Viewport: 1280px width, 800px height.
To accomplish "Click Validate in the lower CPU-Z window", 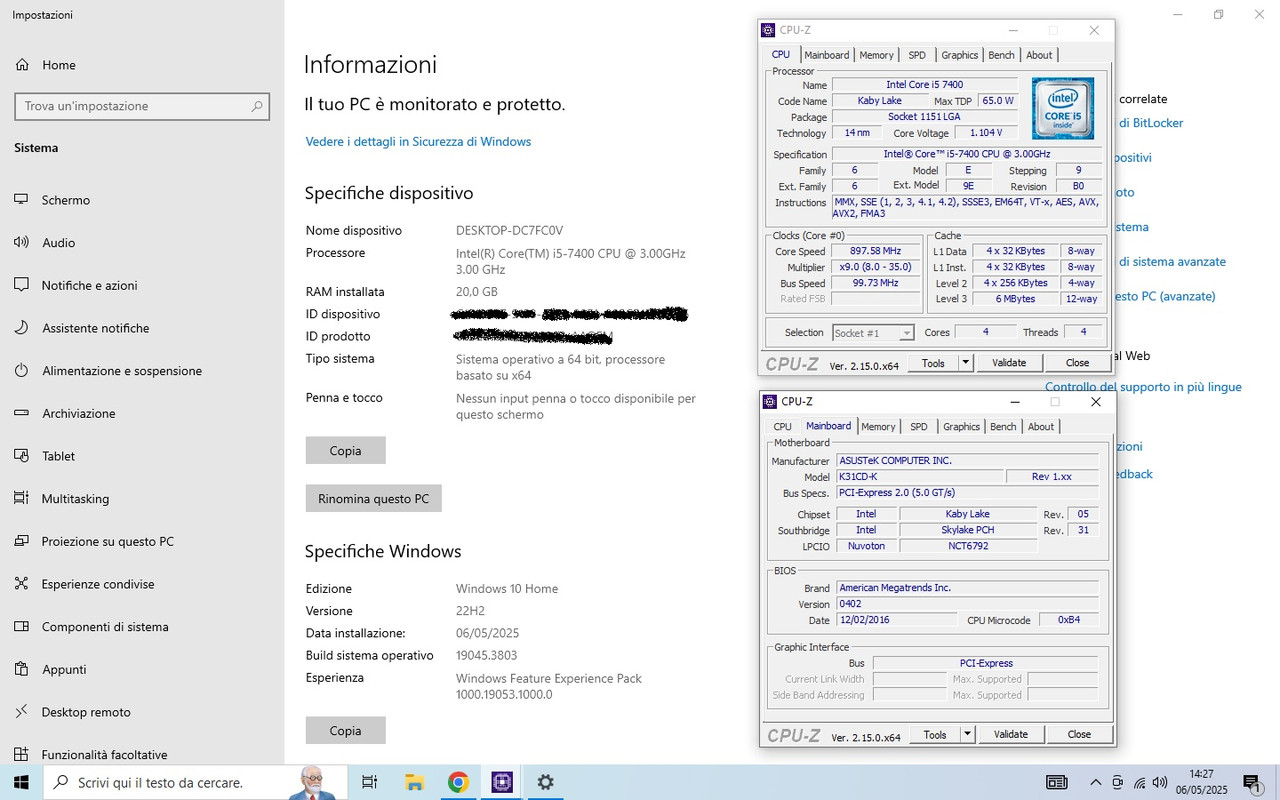I will pos(1011,734).
